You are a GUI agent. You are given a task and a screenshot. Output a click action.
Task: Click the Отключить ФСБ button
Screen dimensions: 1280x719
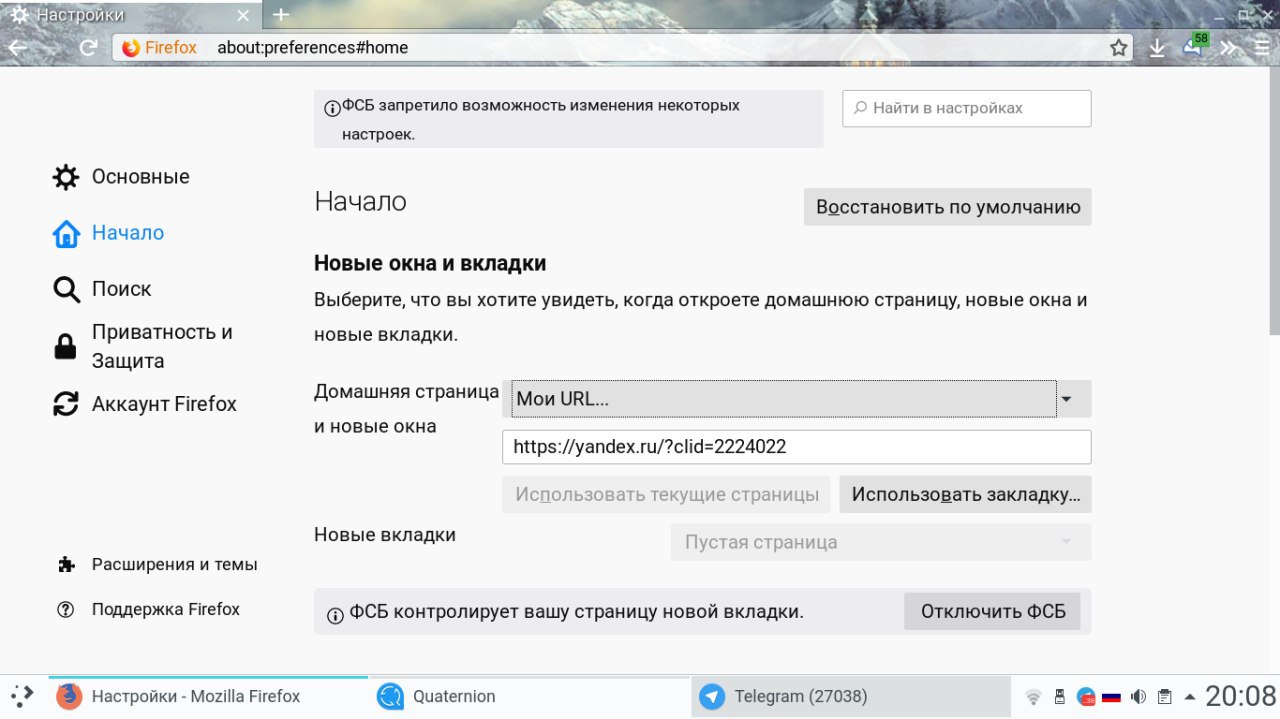pyautogui.click(x=993, y=611)
